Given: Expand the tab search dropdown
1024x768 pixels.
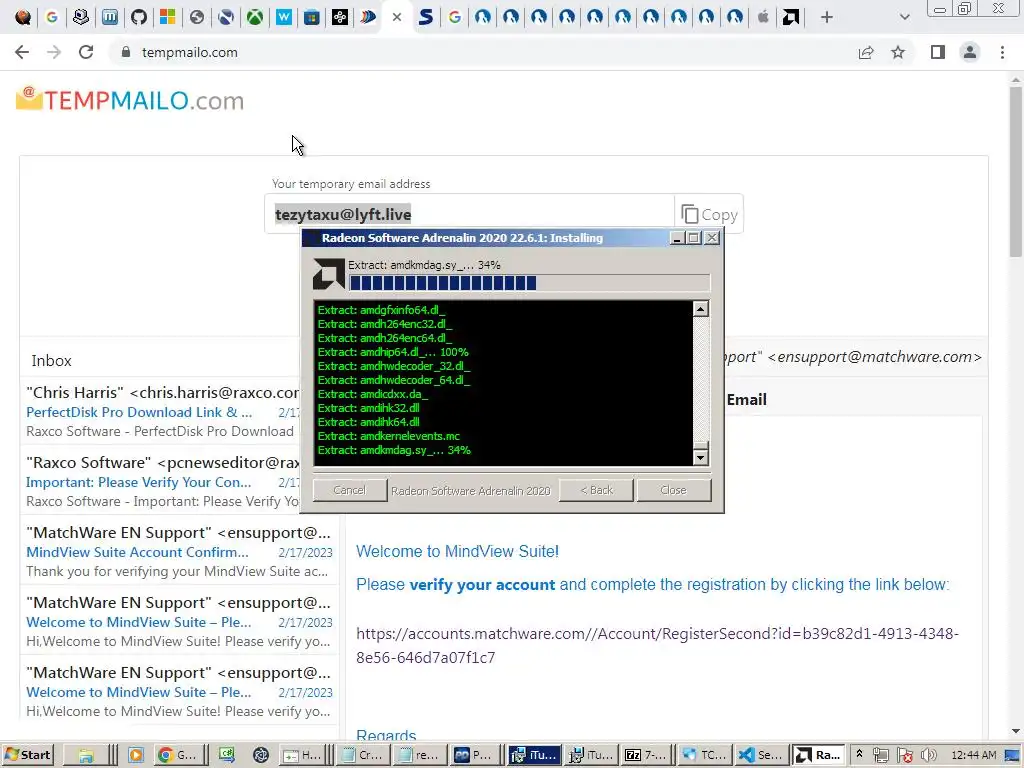Looking at the screenshot, I should tap(904, 17).
